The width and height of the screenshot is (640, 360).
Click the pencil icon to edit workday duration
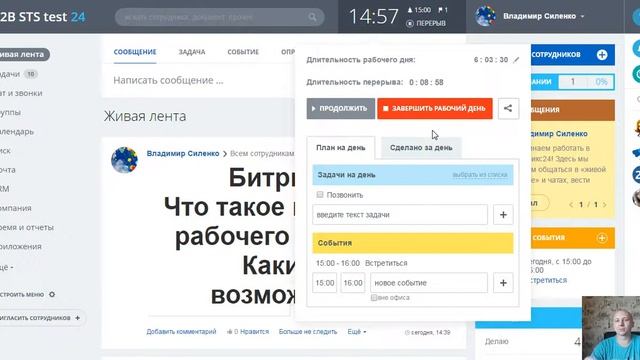tap(516, 60)
